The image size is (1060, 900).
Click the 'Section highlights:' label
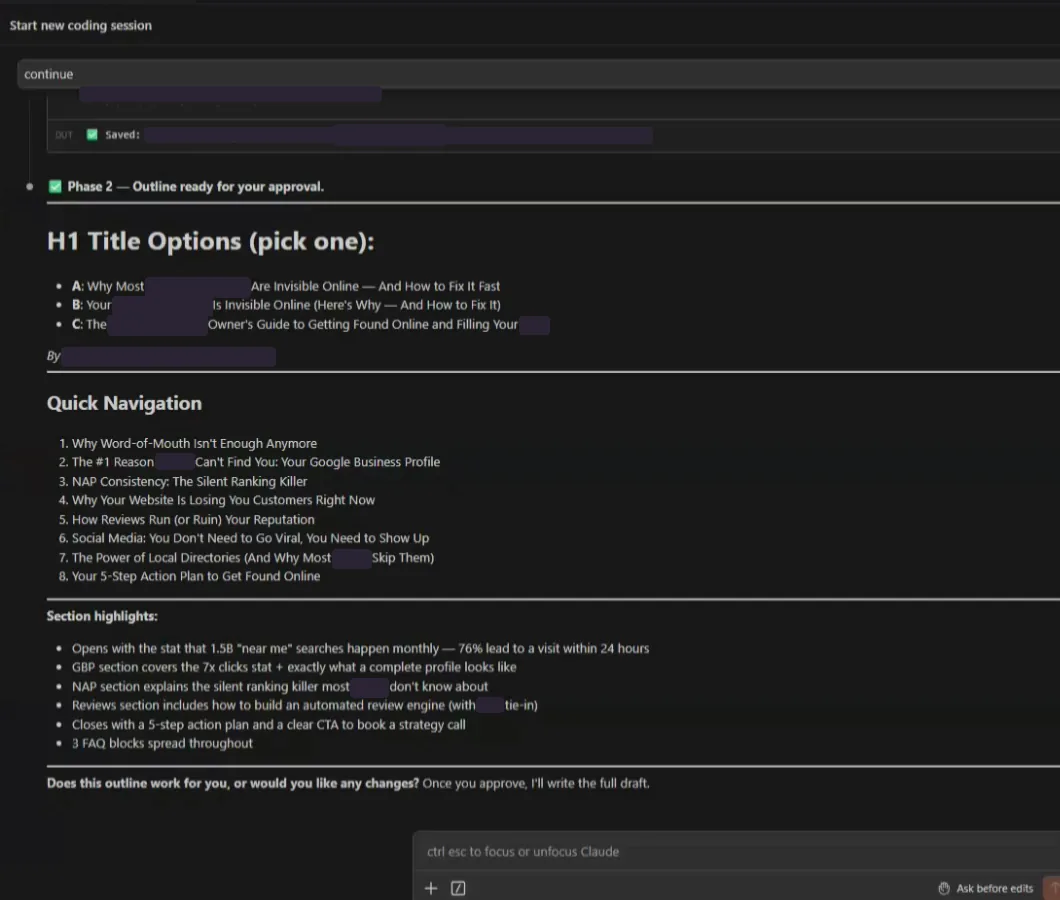pyautogui.click(x=102, y=616)
